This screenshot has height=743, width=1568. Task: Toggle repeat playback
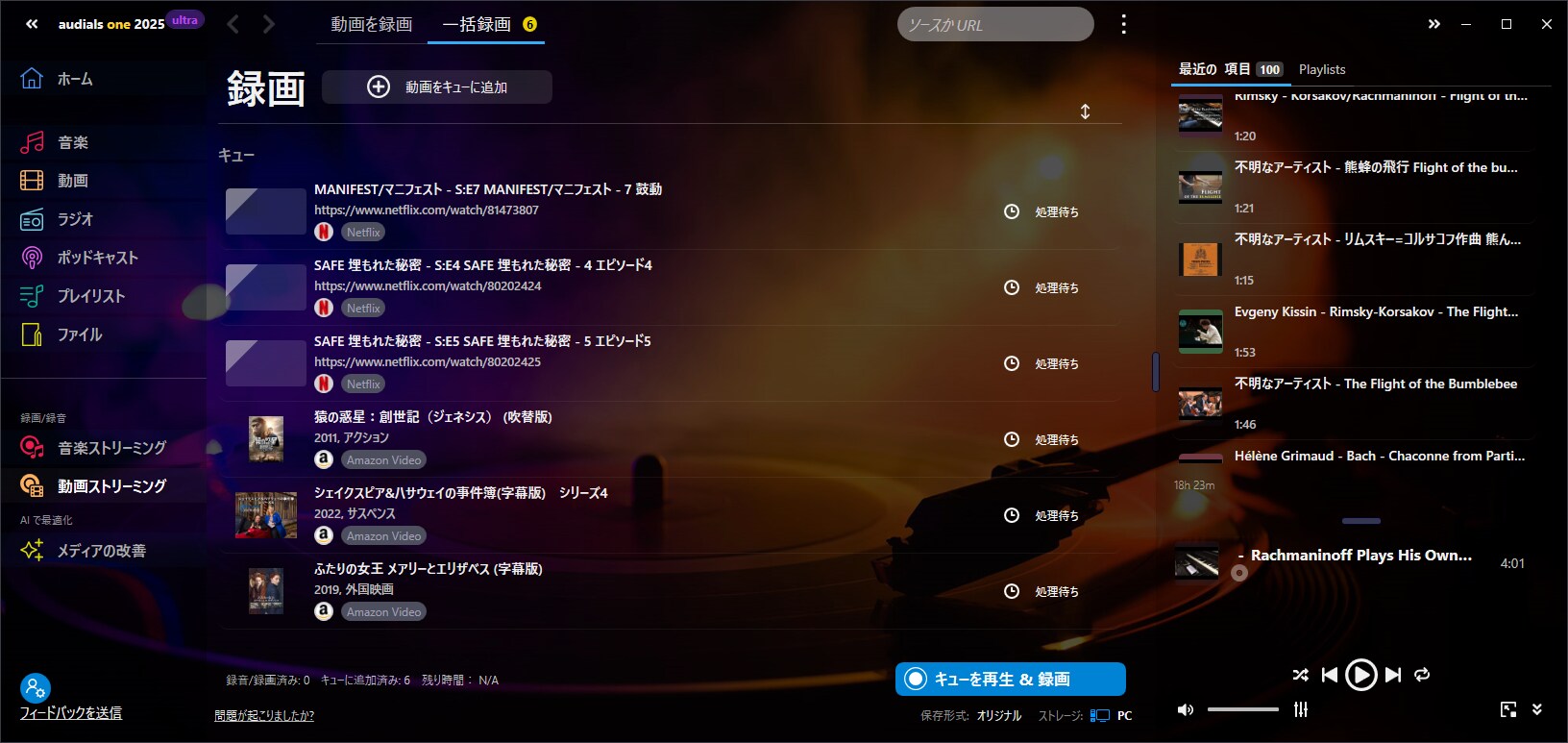coord(1423,675)
